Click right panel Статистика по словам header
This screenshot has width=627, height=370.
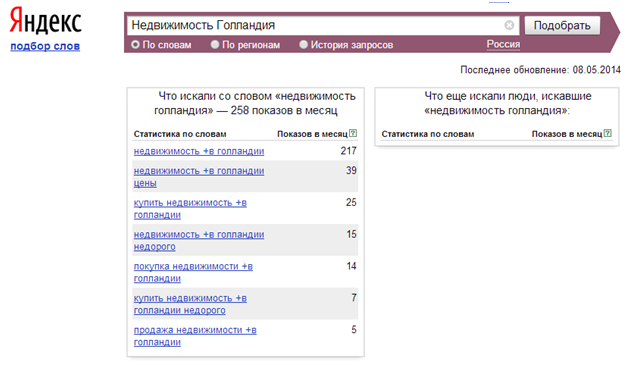tap(428, 134)
